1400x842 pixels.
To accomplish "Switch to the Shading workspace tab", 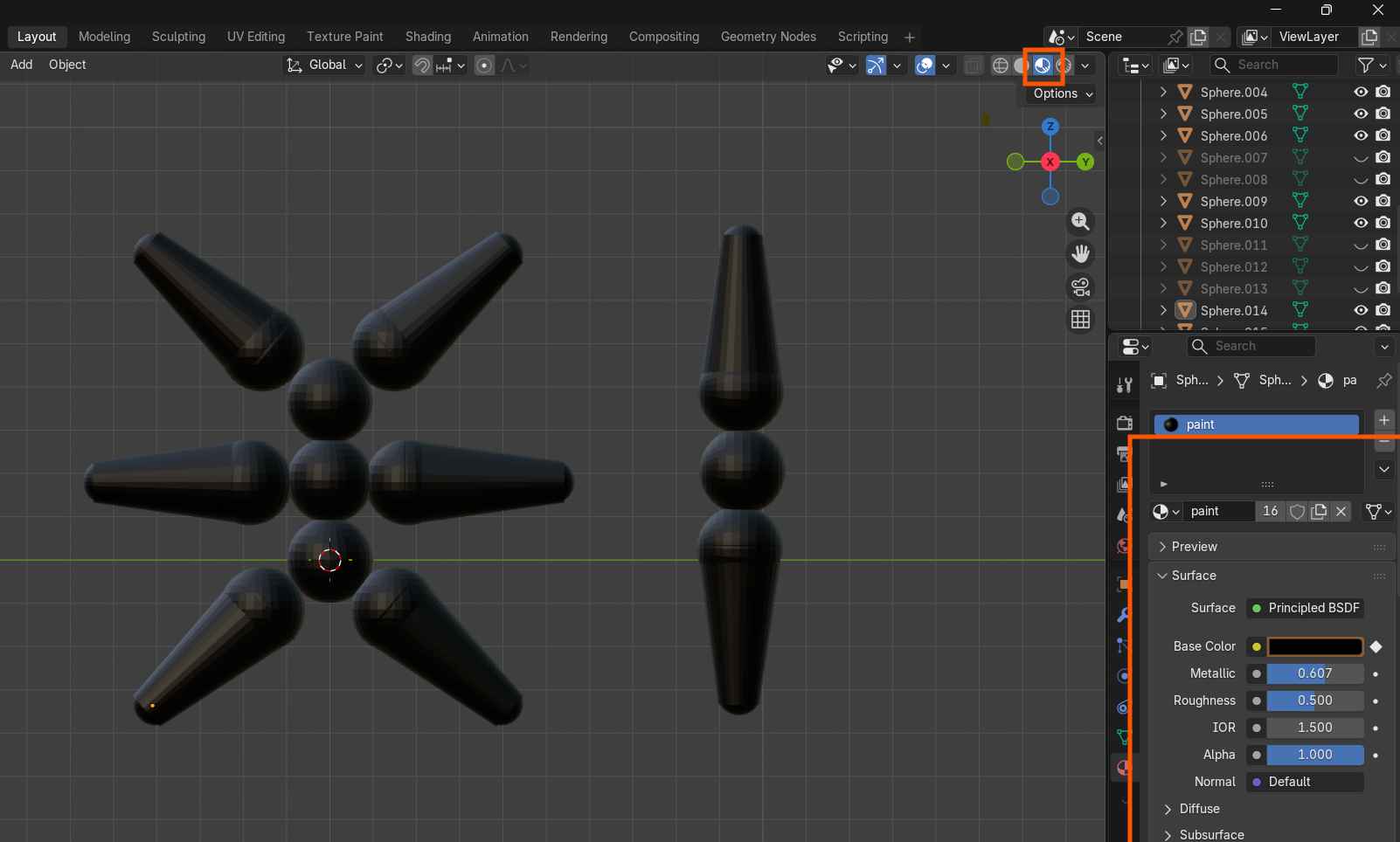I will click(x=427, y=37).
